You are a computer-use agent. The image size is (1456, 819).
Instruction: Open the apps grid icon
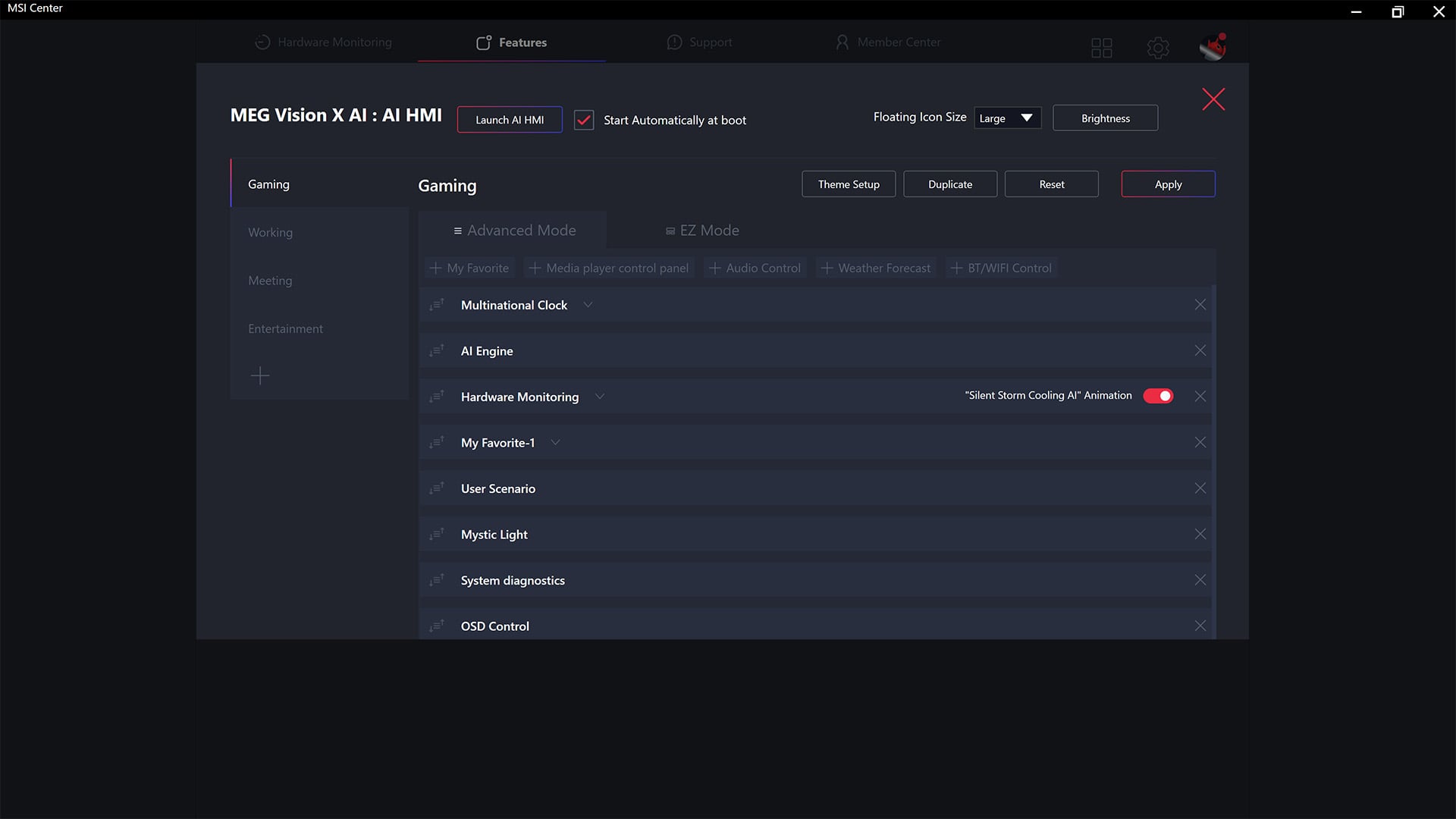pos(1101,48)
